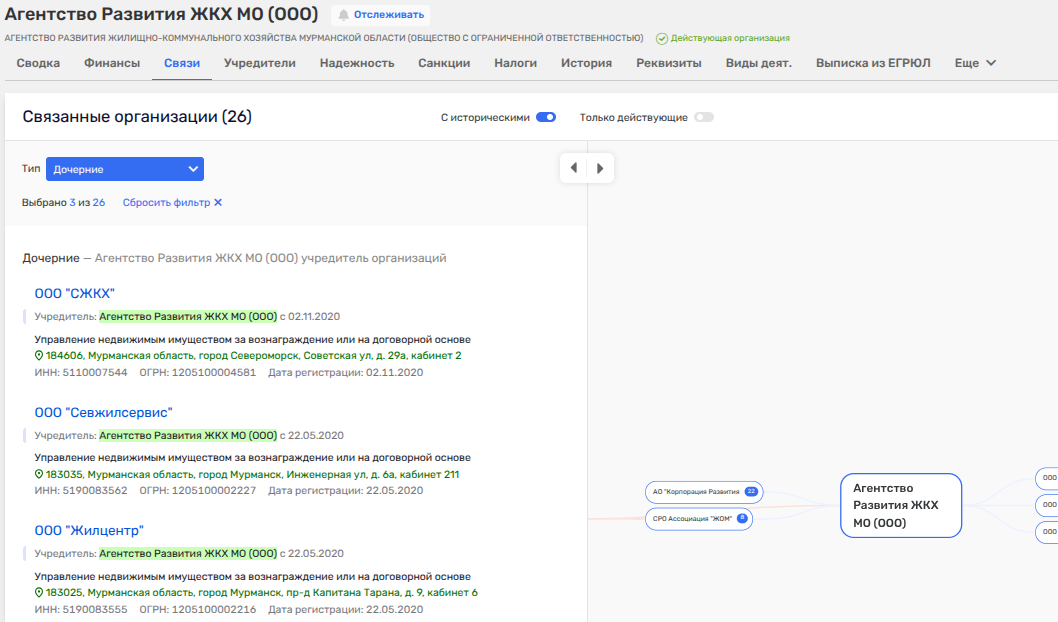Disable the С историческими toggle
1058x622 pixels.
tap(546, 117)
